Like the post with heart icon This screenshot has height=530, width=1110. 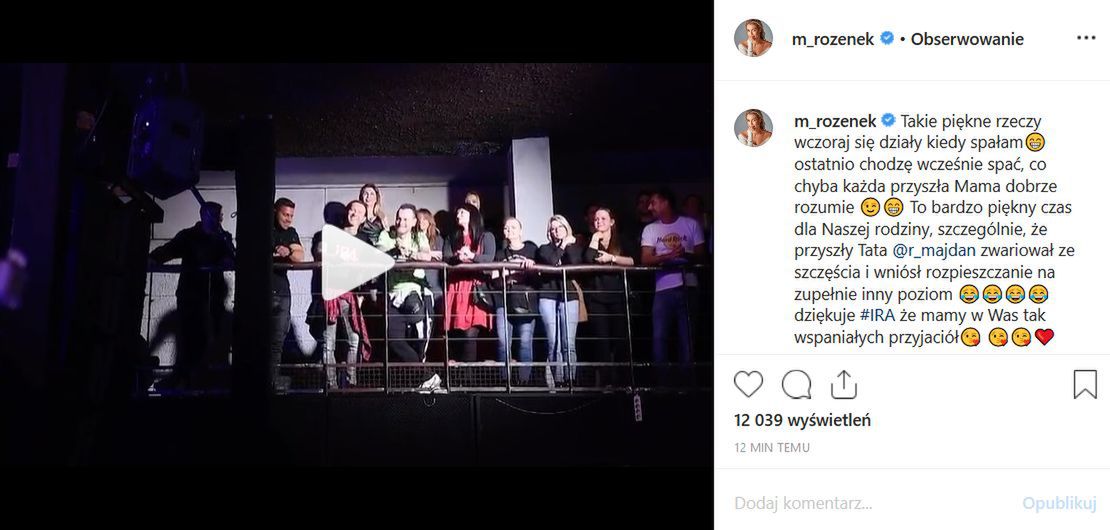[x=748, y=385]
